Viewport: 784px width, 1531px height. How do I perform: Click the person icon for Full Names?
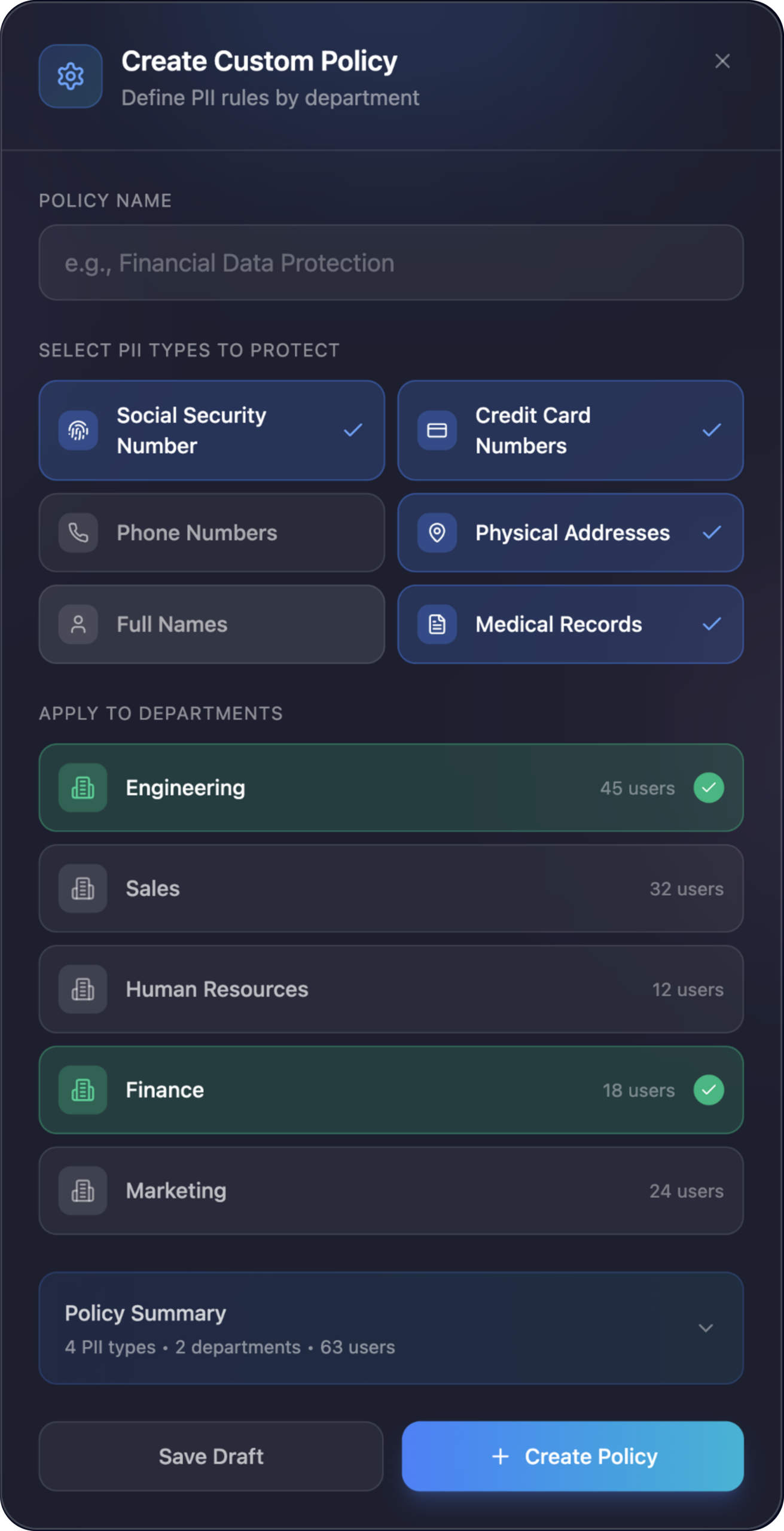click(78, 624)
